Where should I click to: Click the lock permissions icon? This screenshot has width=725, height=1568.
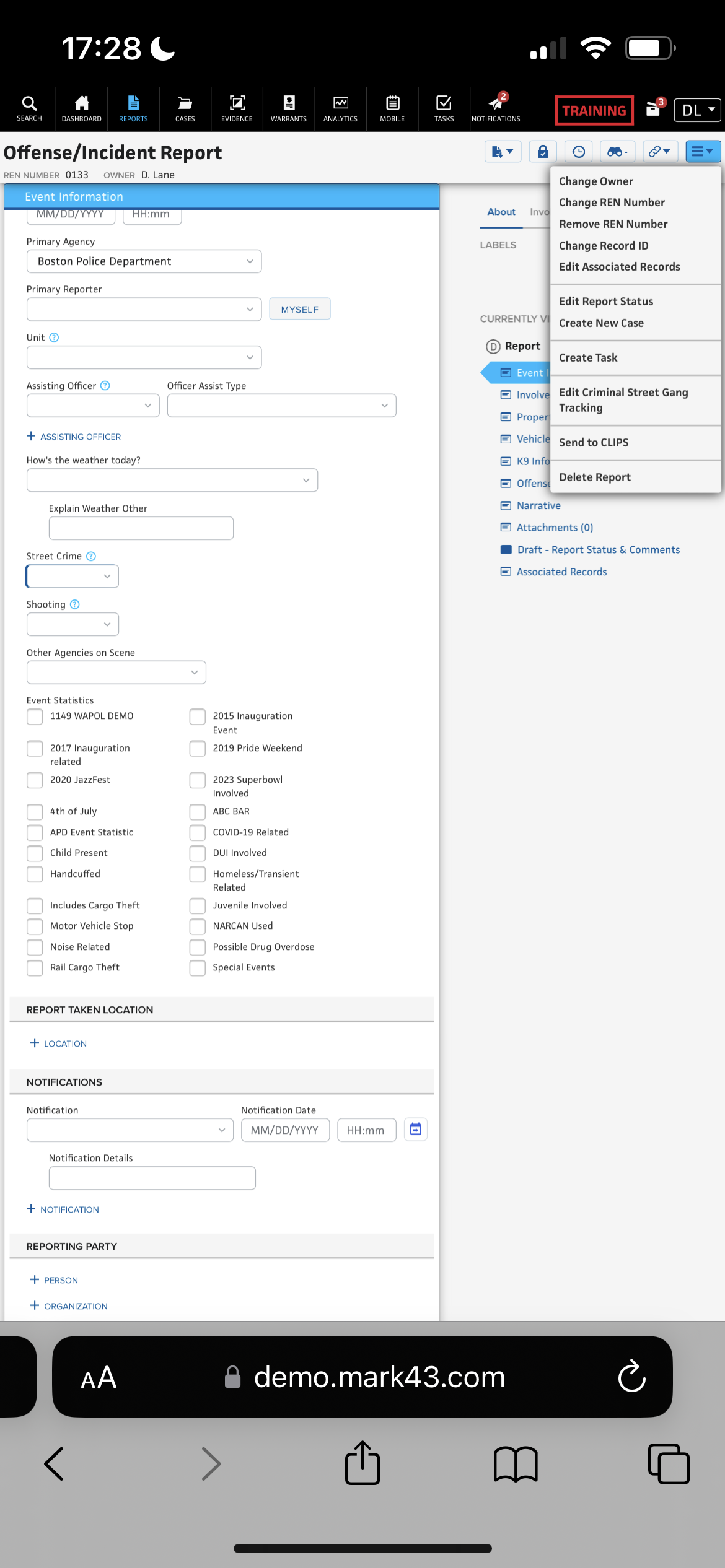click(542, 151)
